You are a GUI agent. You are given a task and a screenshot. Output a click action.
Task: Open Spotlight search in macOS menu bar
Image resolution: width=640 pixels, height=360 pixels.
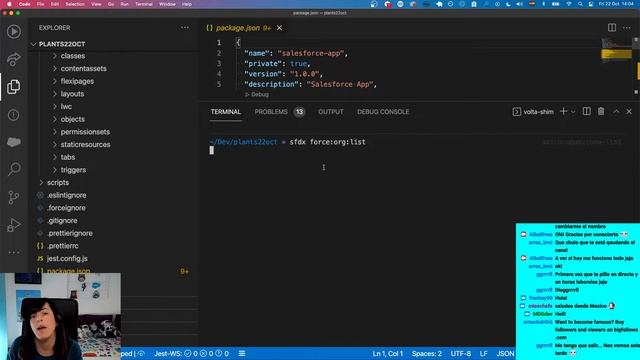click(x=580, y=4)
